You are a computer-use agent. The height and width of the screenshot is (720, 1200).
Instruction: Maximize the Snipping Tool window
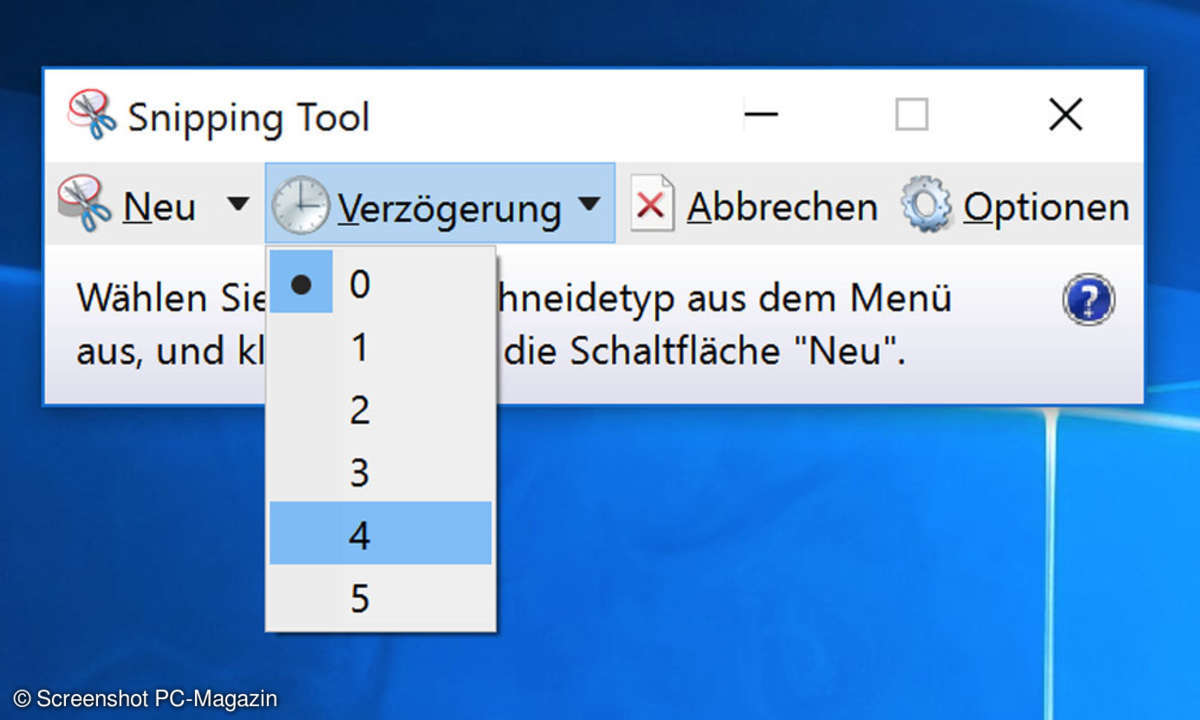[912, 115]
